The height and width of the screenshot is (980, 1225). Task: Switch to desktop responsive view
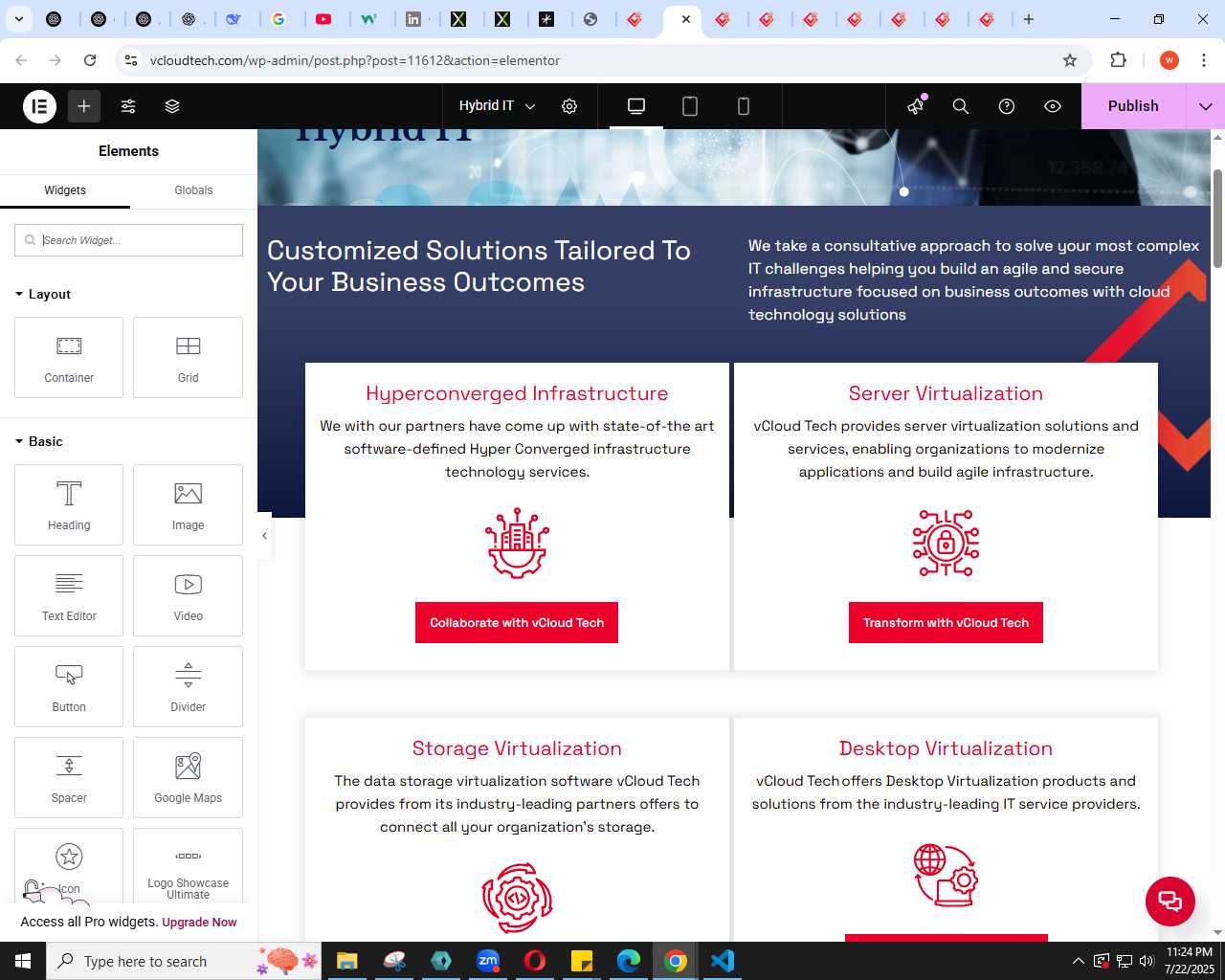636,106
